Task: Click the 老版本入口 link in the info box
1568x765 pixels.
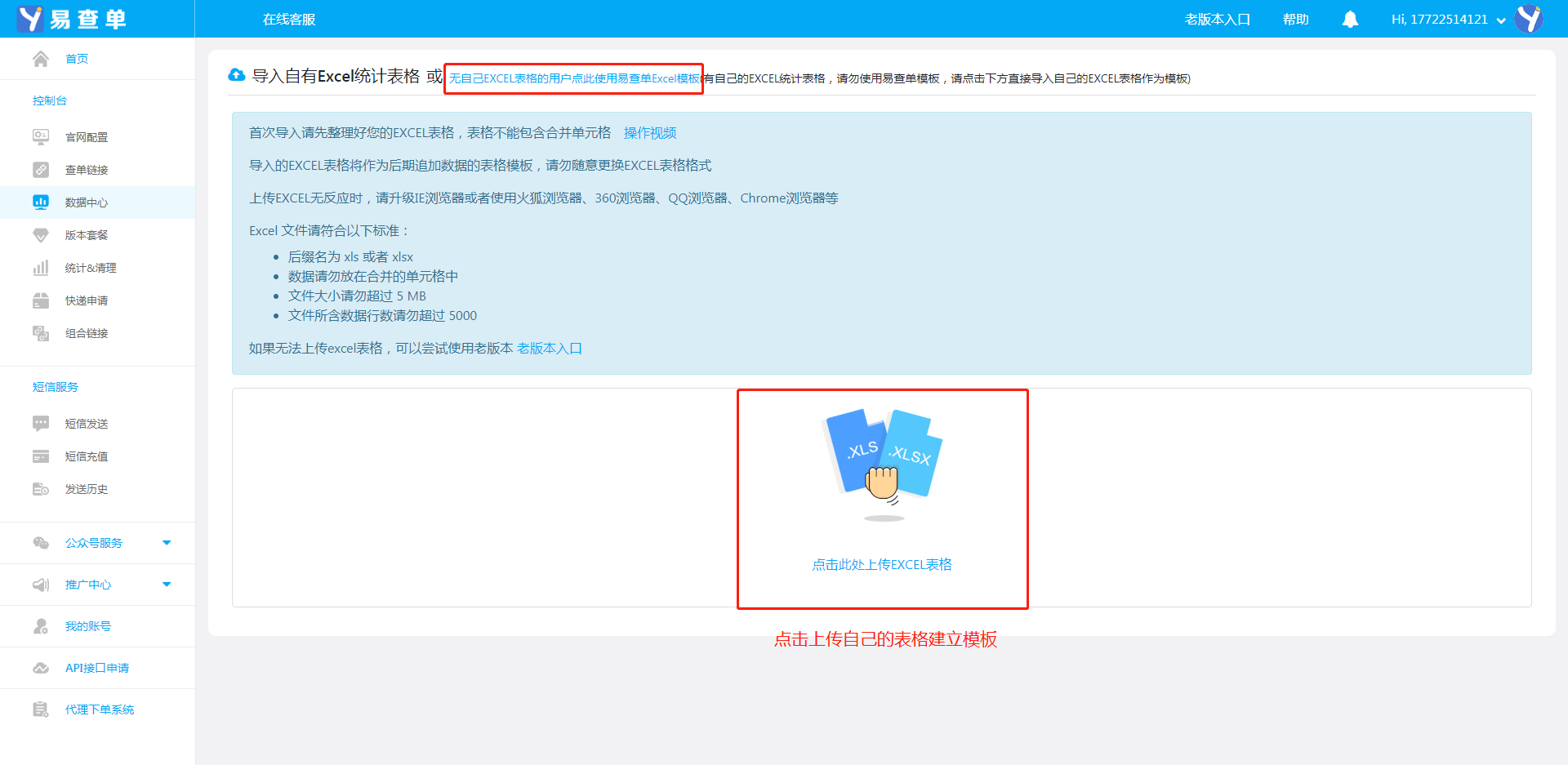Action: pyautogui.click(x=550, y=349)
